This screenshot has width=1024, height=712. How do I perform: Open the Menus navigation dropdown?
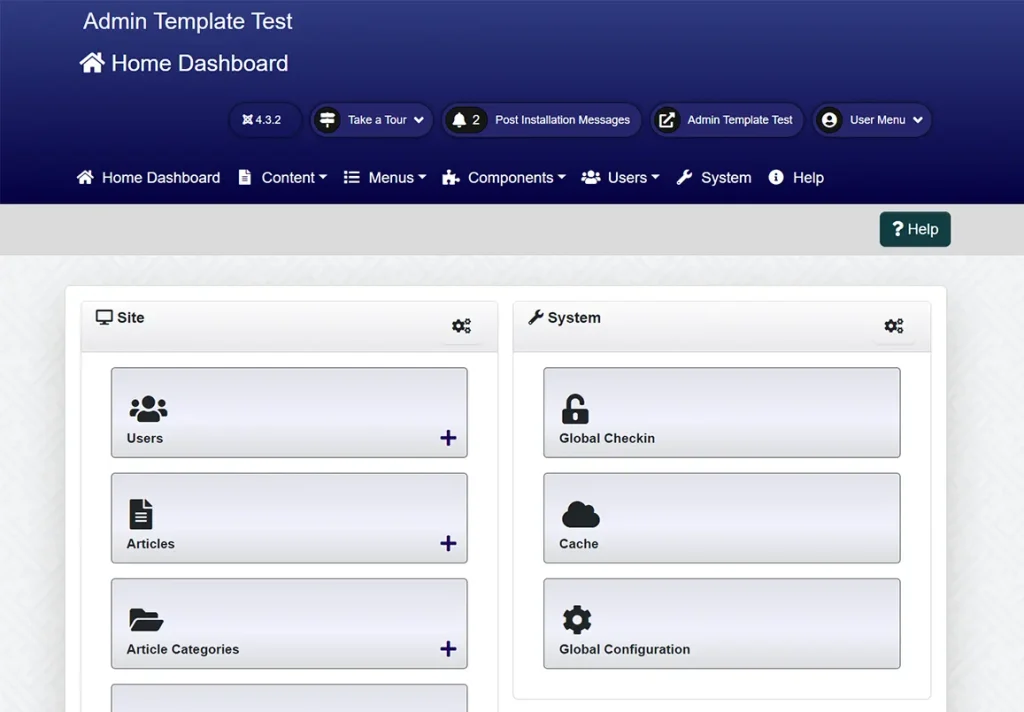pos(385,178)
